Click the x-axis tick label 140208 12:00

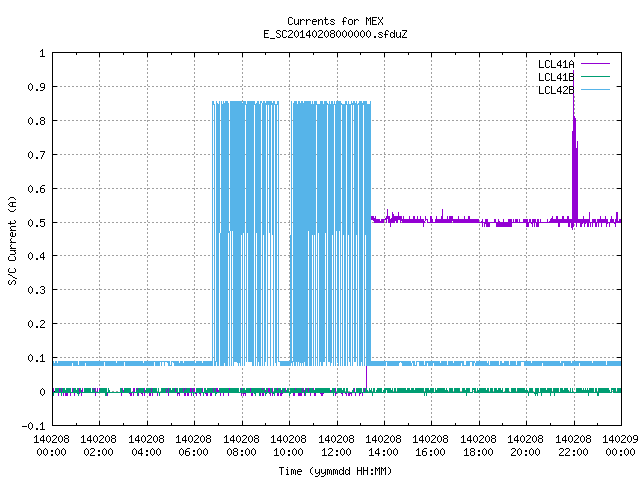tap(336, 446)
